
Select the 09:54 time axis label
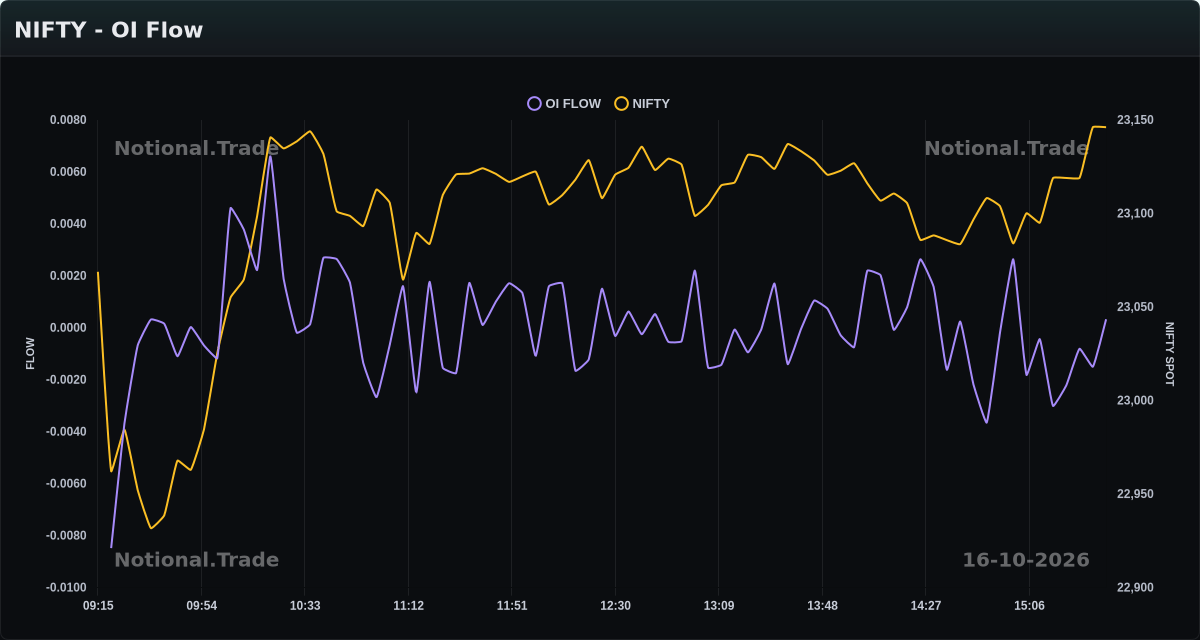tap(201, 606)
